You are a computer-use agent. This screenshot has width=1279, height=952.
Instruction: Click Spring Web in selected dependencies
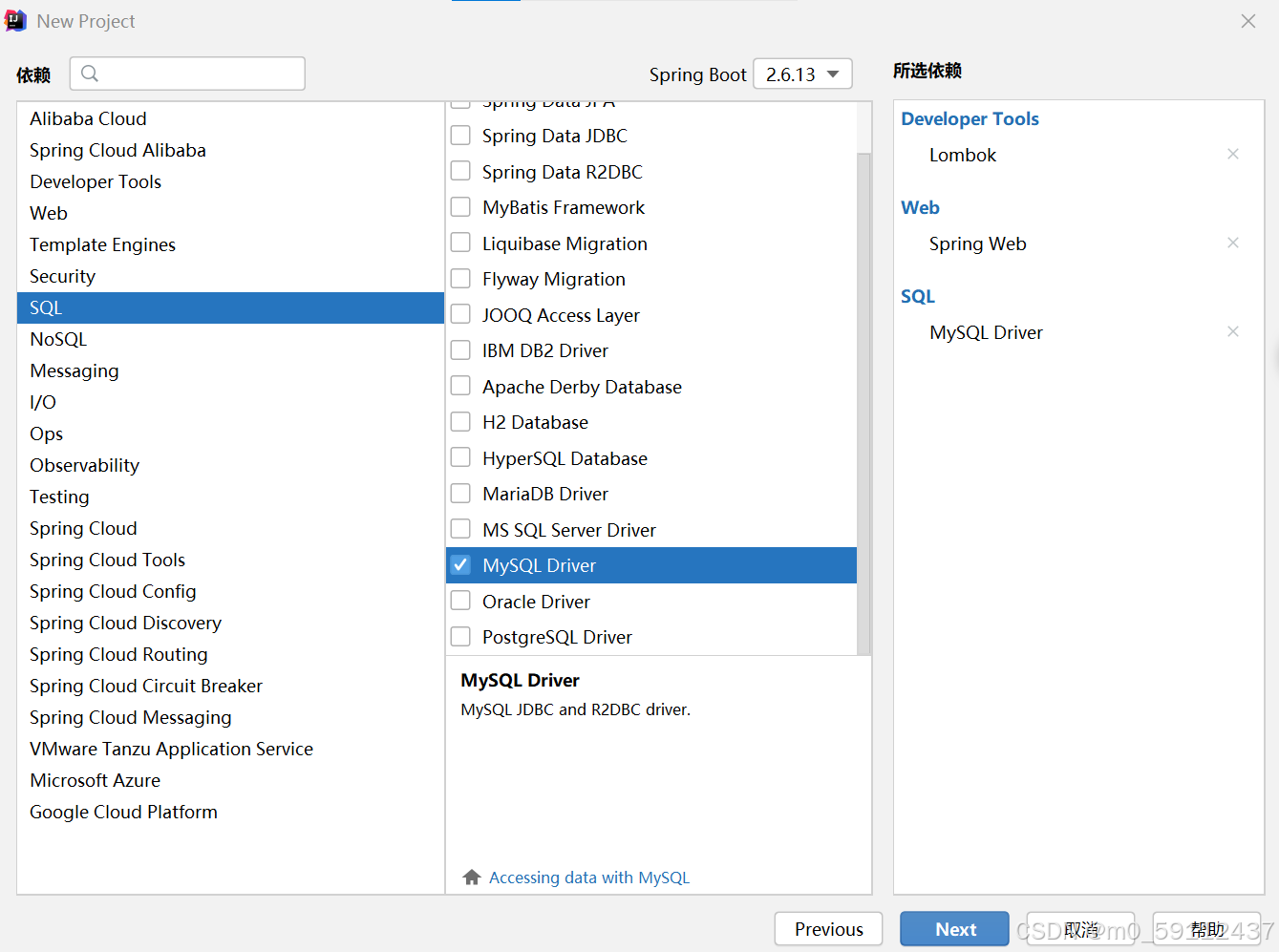[977, 243]
